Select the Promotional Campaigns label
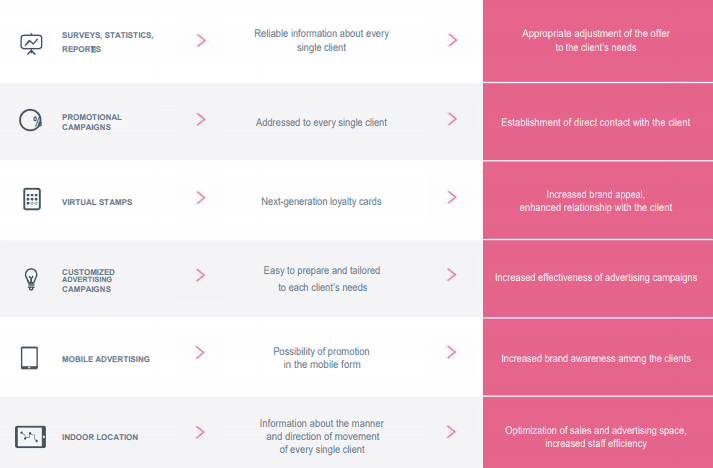The height and width of the screenshot is (468, 713). [x=92, y=122]
